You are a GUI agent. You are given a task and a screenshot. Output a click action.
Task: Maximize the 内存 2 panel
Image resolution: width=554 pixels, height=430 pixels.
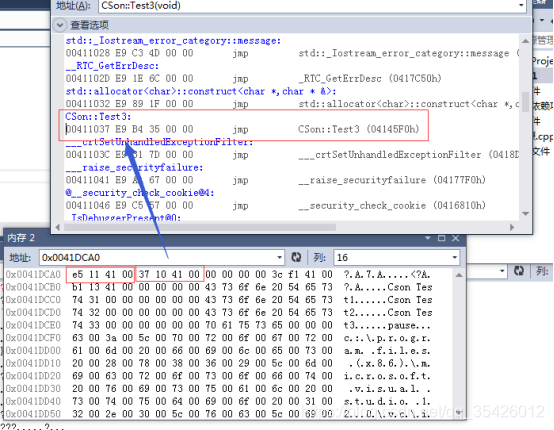coord(441,238)
